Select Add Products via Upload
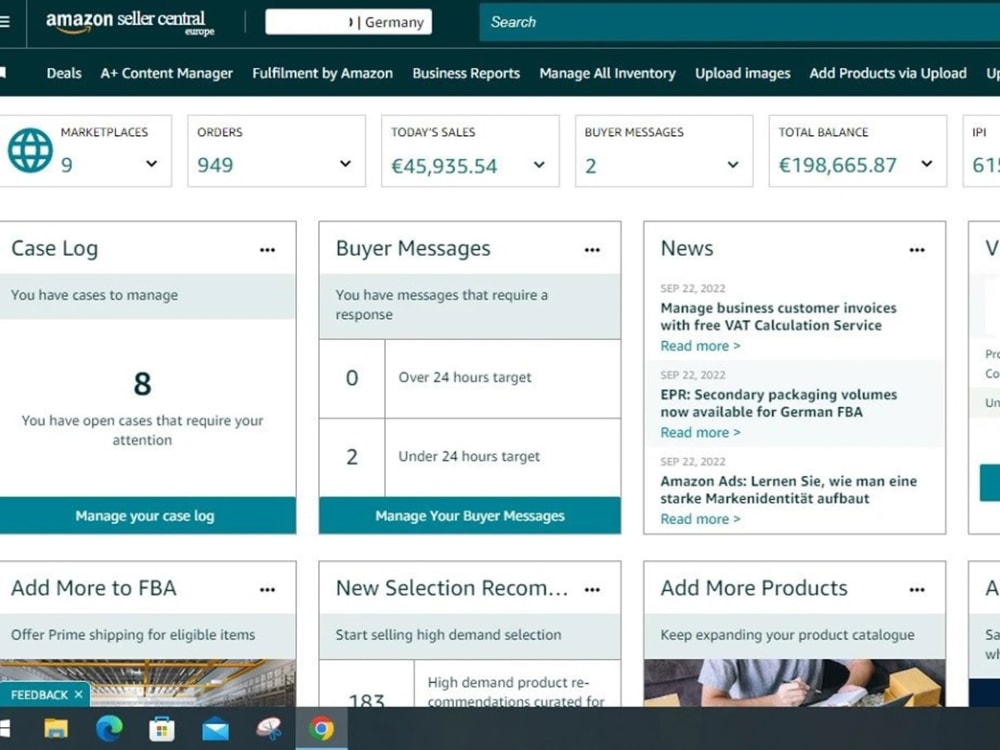Screen dimensions: 1000x750 click(x=888, y=73)
